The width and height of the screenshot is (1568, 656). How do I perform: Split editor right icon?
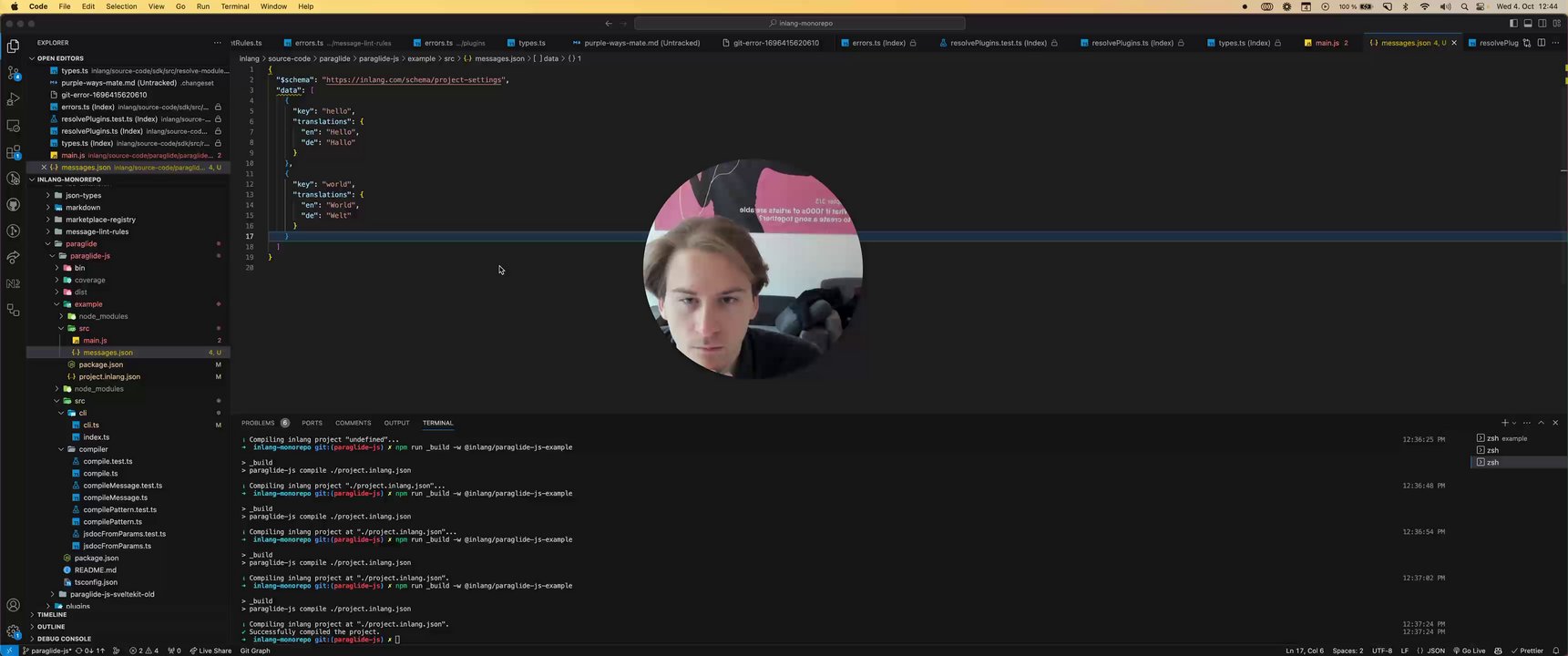1542,43
